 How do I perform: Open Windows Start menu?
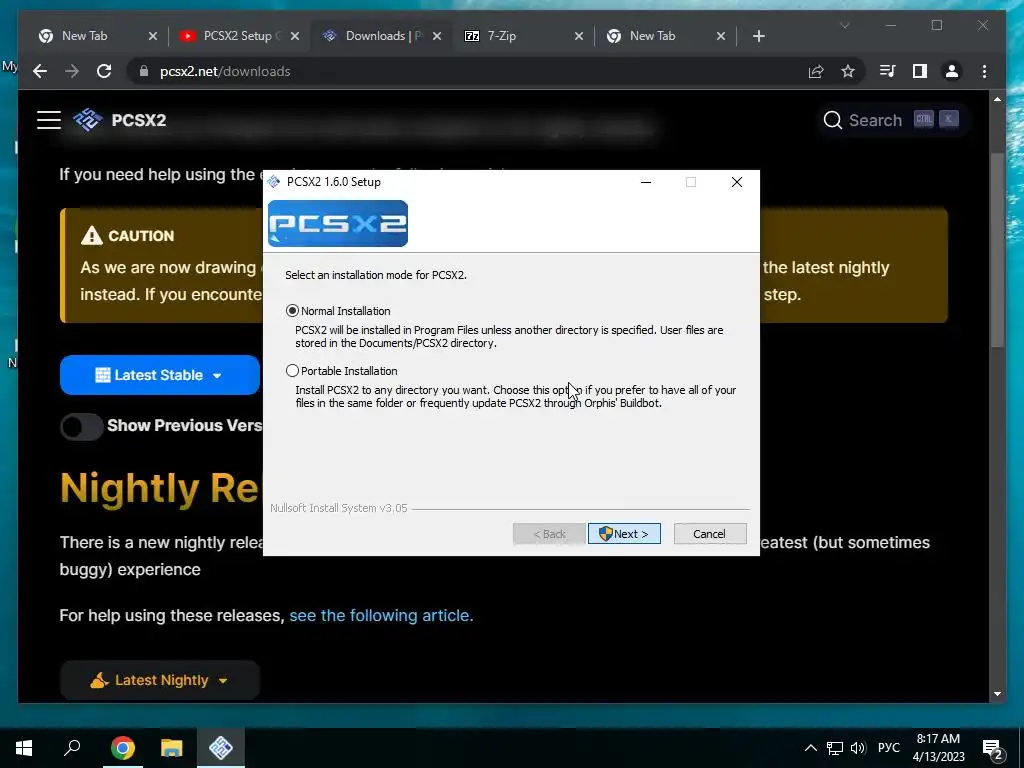(24, 748)
